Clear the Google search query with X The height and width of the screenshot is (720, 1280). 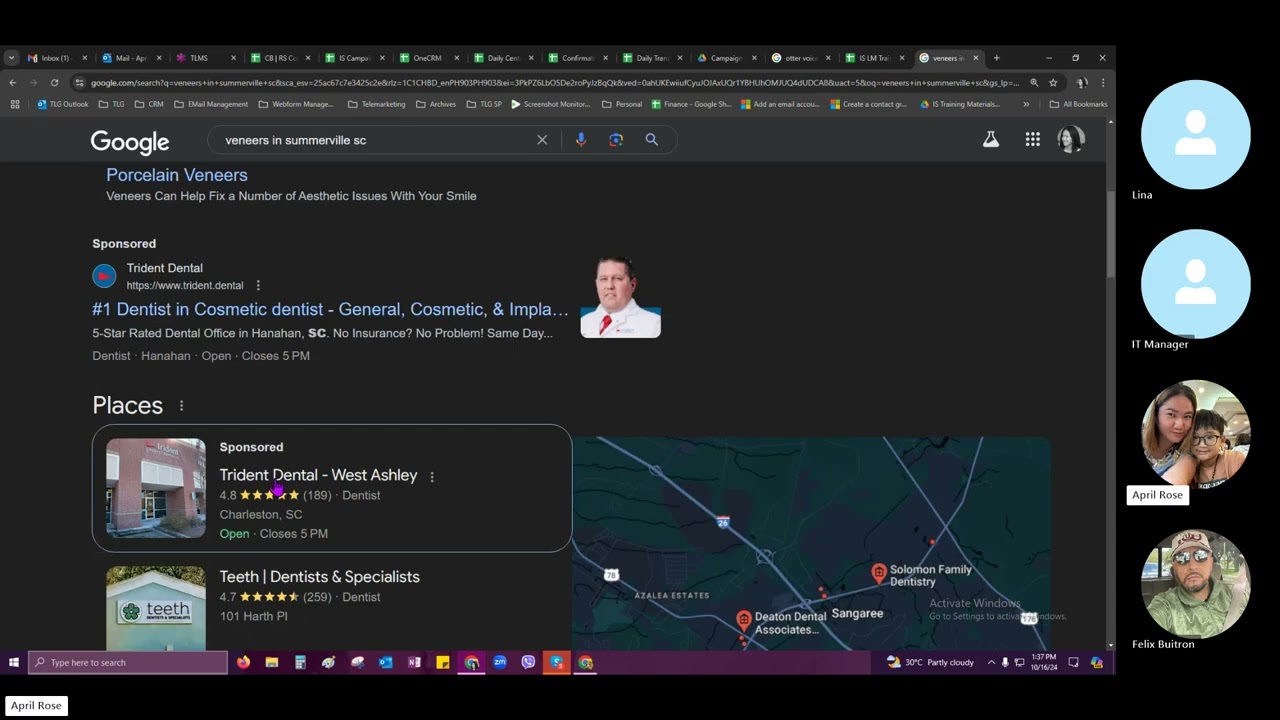[x=542, y=140]
